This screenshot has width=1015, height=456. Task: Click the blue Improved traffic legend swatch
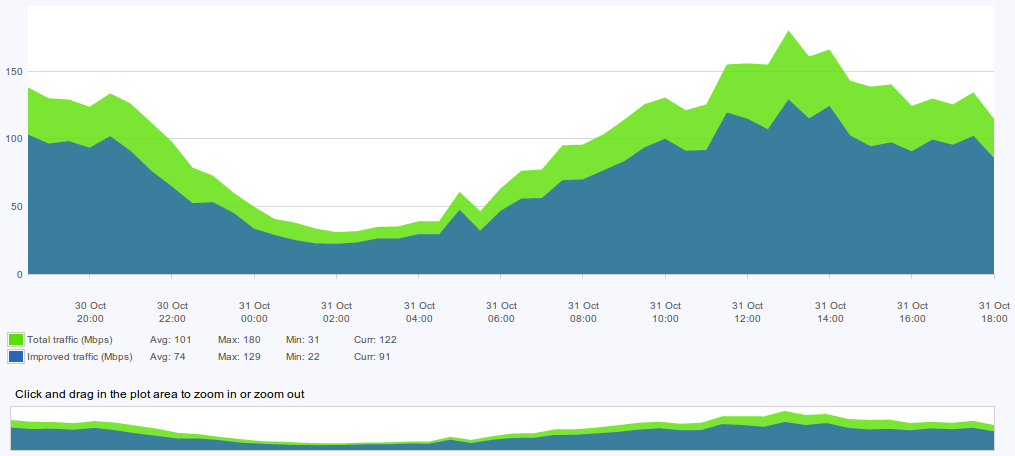pos(16,357)
